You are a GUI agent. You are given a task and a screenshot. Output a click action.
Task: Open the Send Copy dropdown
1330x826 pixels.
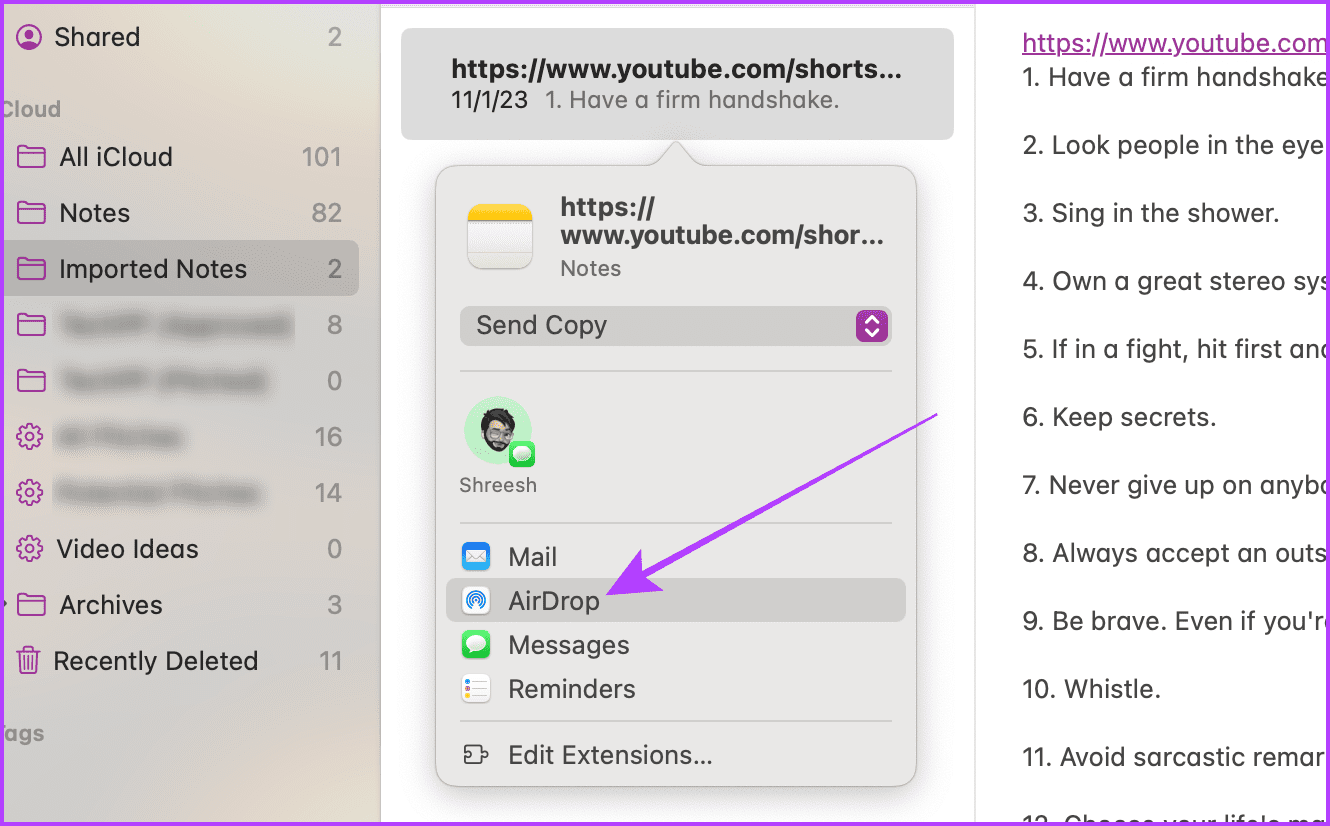(x=676, y=325)
